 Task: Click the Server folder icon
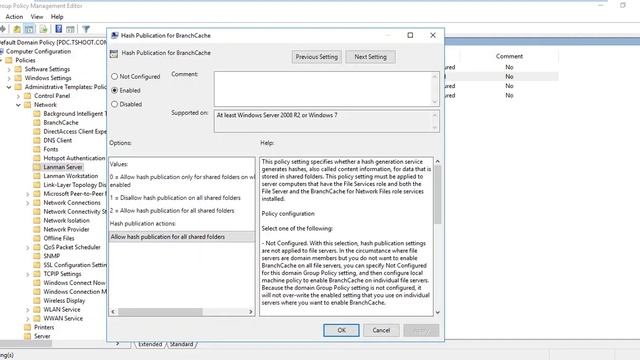pyautogui.click(x=27, y=336)
